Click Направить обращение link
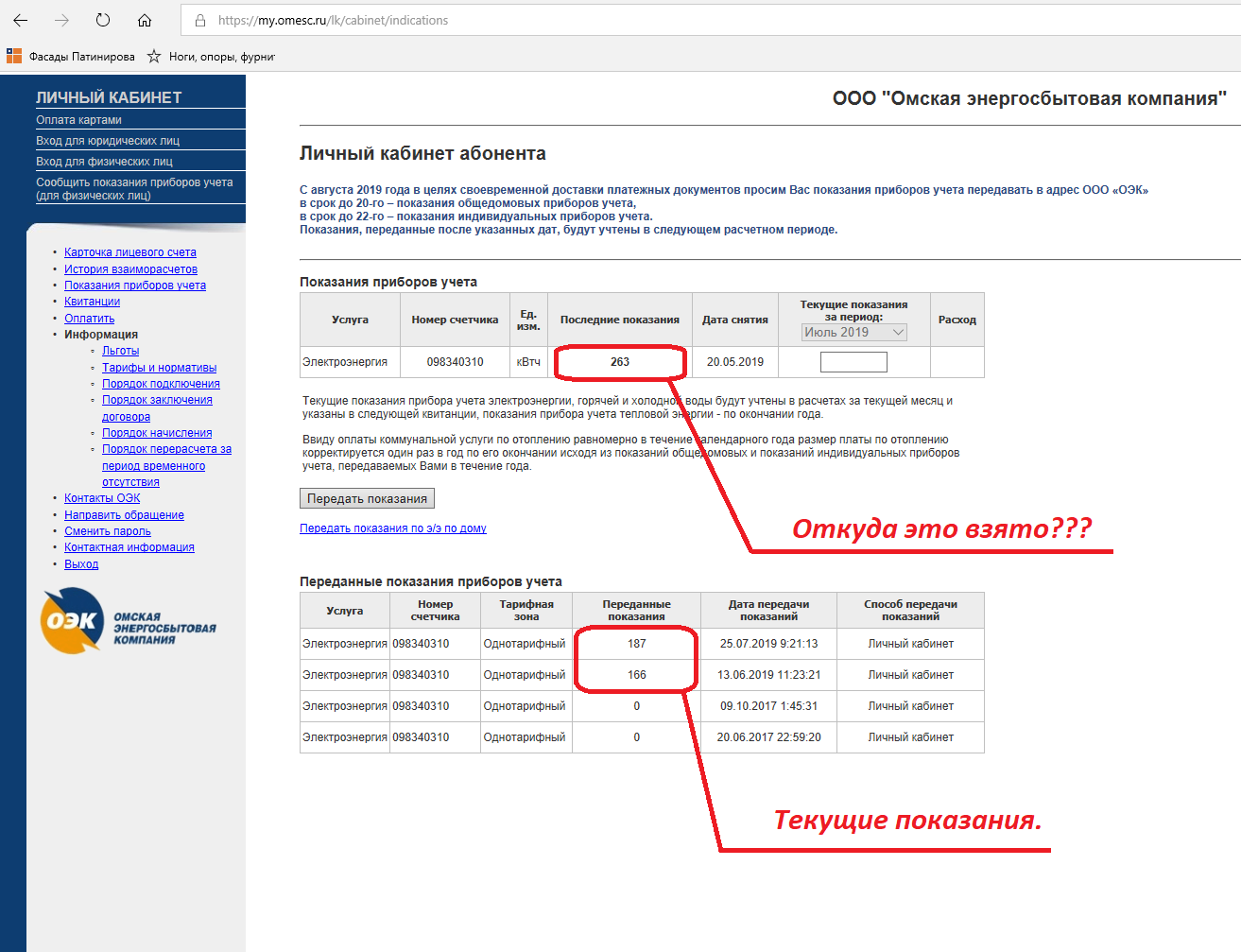 tap(124, 515)
